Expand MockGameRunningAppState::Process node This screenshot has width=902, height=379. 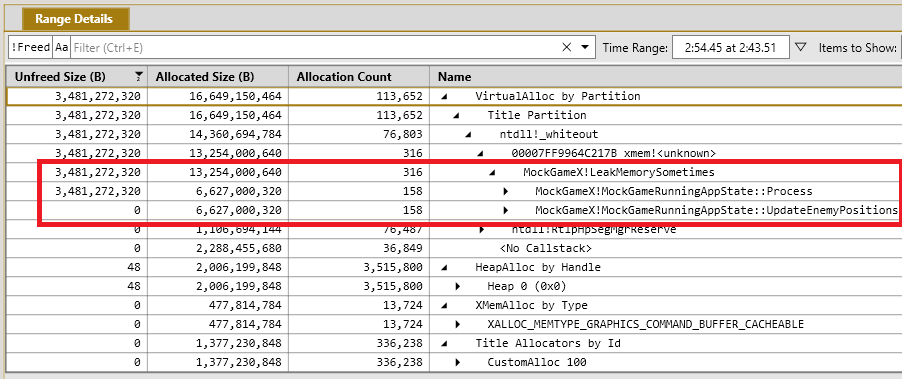tap(505, 191)
